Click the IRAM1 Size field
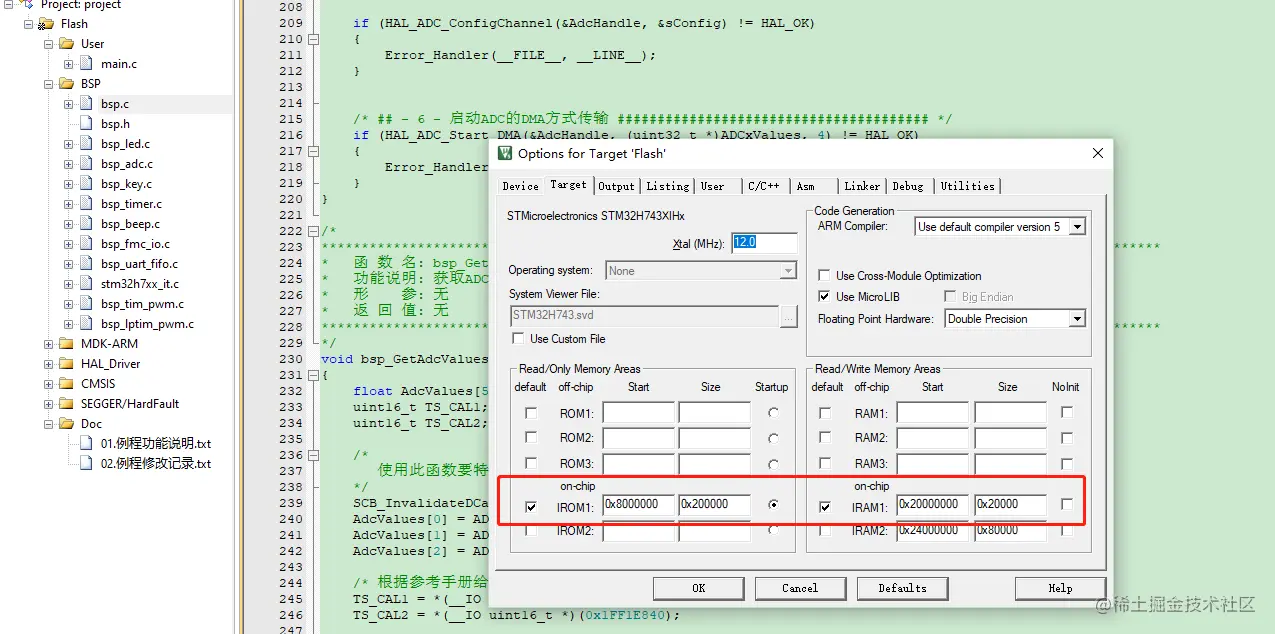The image size is (1275, 634). [x=1010, y=505]
